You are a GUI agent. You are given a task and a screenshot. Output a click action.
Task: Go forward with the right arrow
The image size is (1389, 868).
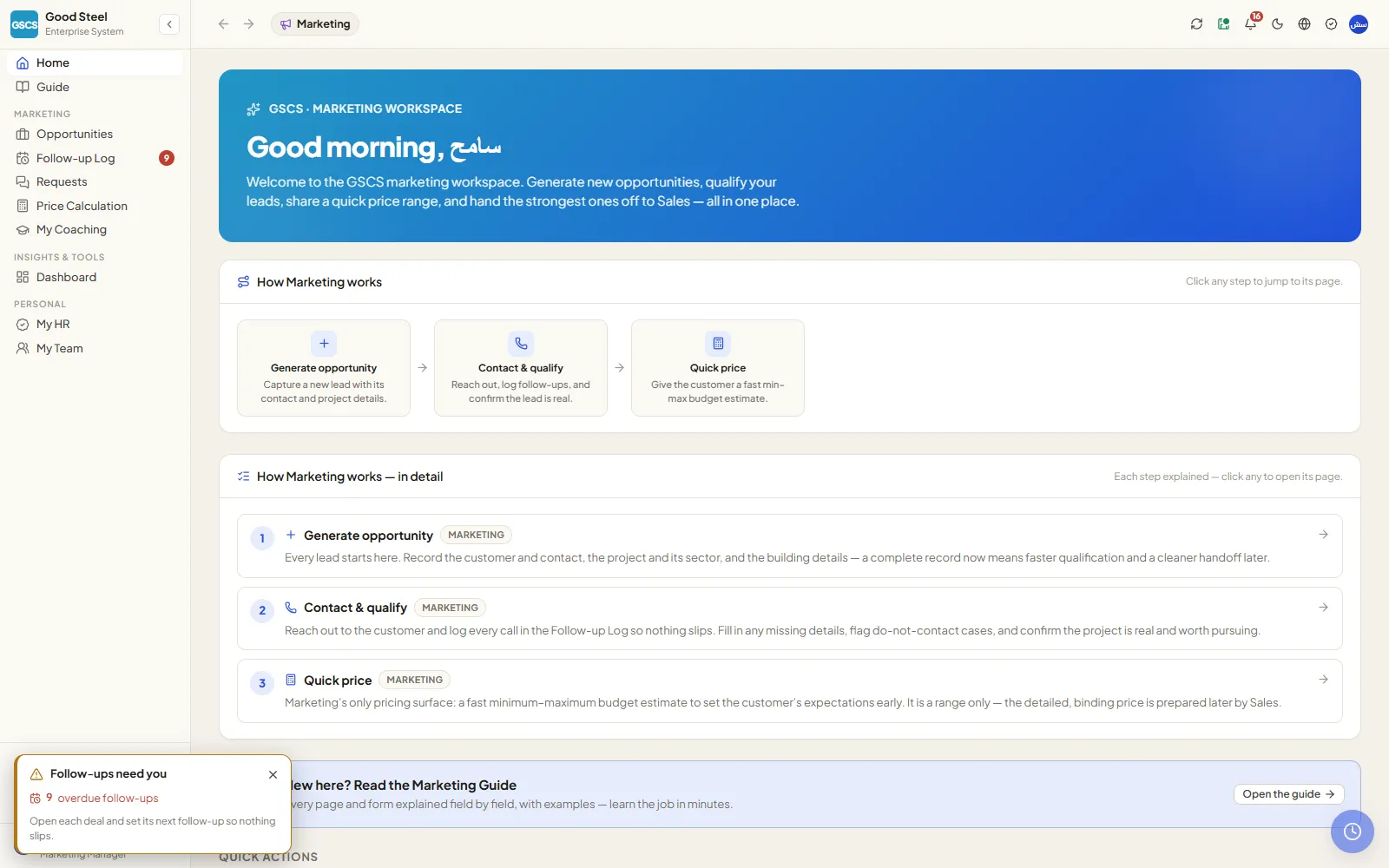(x=249, y=24)
